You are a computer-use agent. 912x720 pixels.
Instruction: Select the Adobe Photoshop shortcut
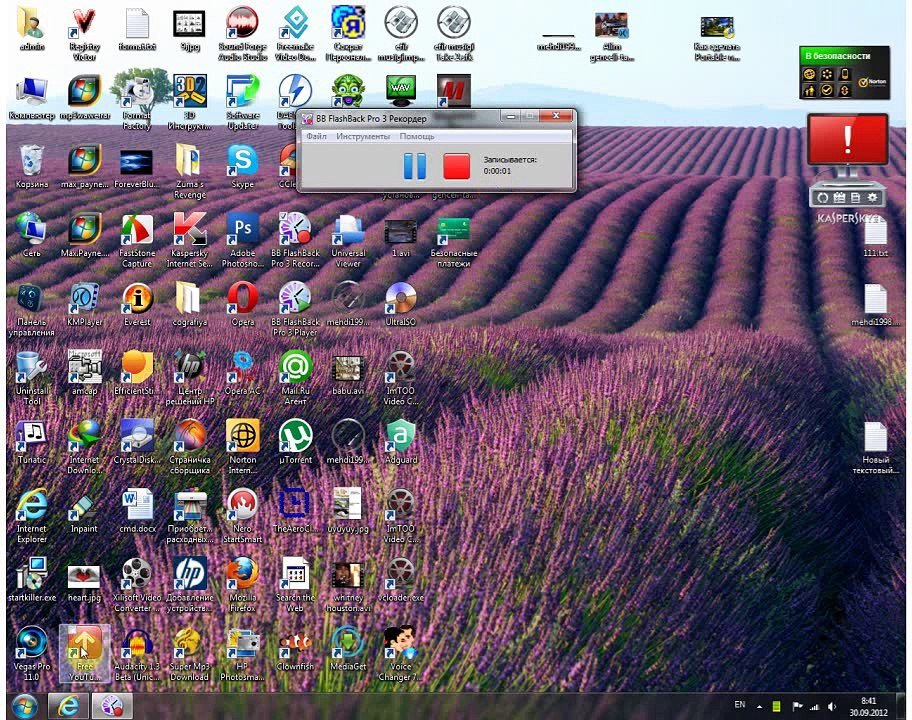click(243, 240)
